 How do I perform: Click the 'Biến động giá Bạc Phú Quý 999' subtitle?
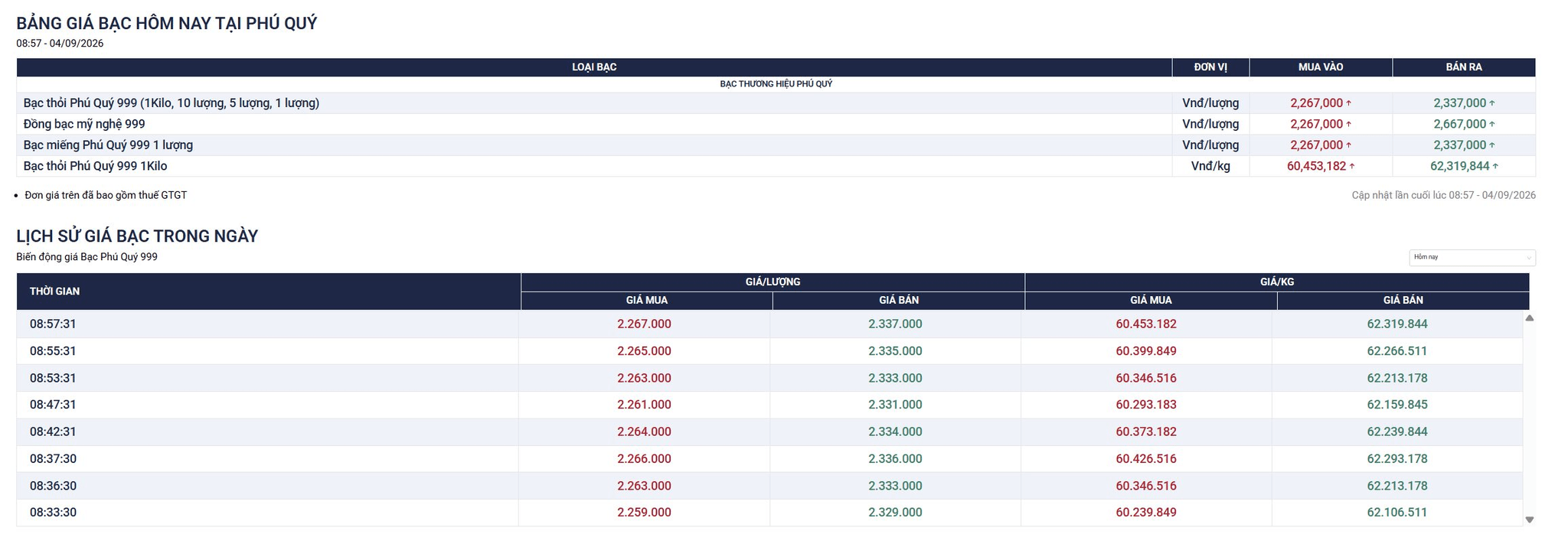point(87,257)
